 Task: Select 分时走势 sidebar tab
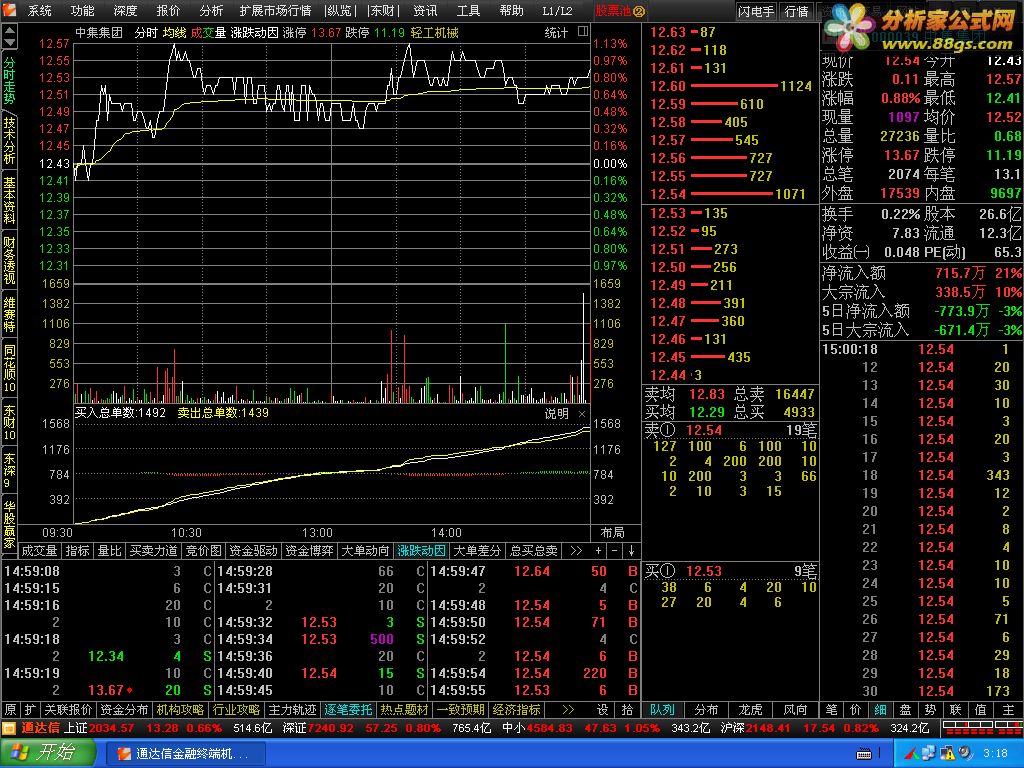point(9,80)
